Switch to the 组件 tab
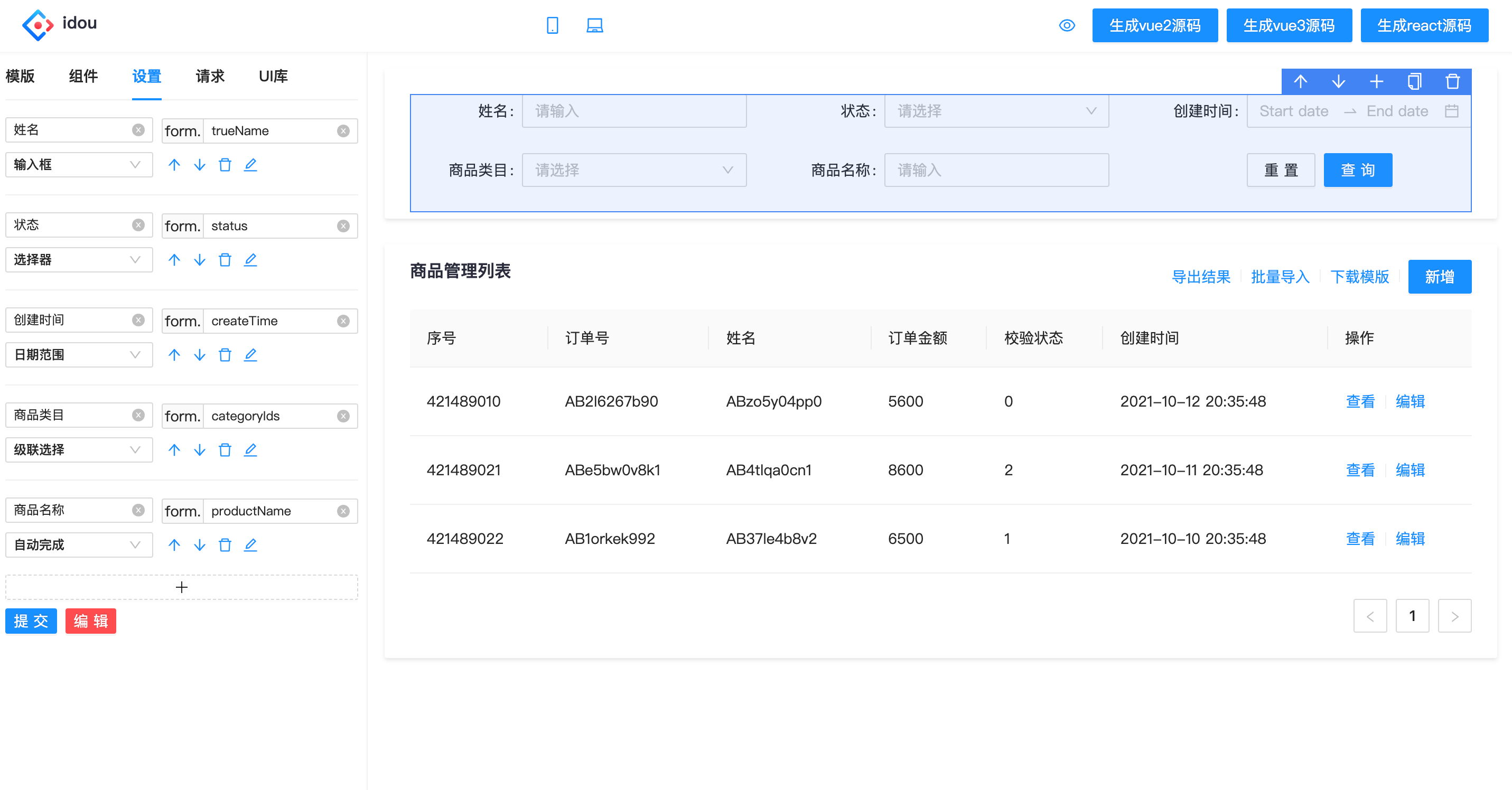This screenshot has height=790, width=1512. click(x=83, y=76)
